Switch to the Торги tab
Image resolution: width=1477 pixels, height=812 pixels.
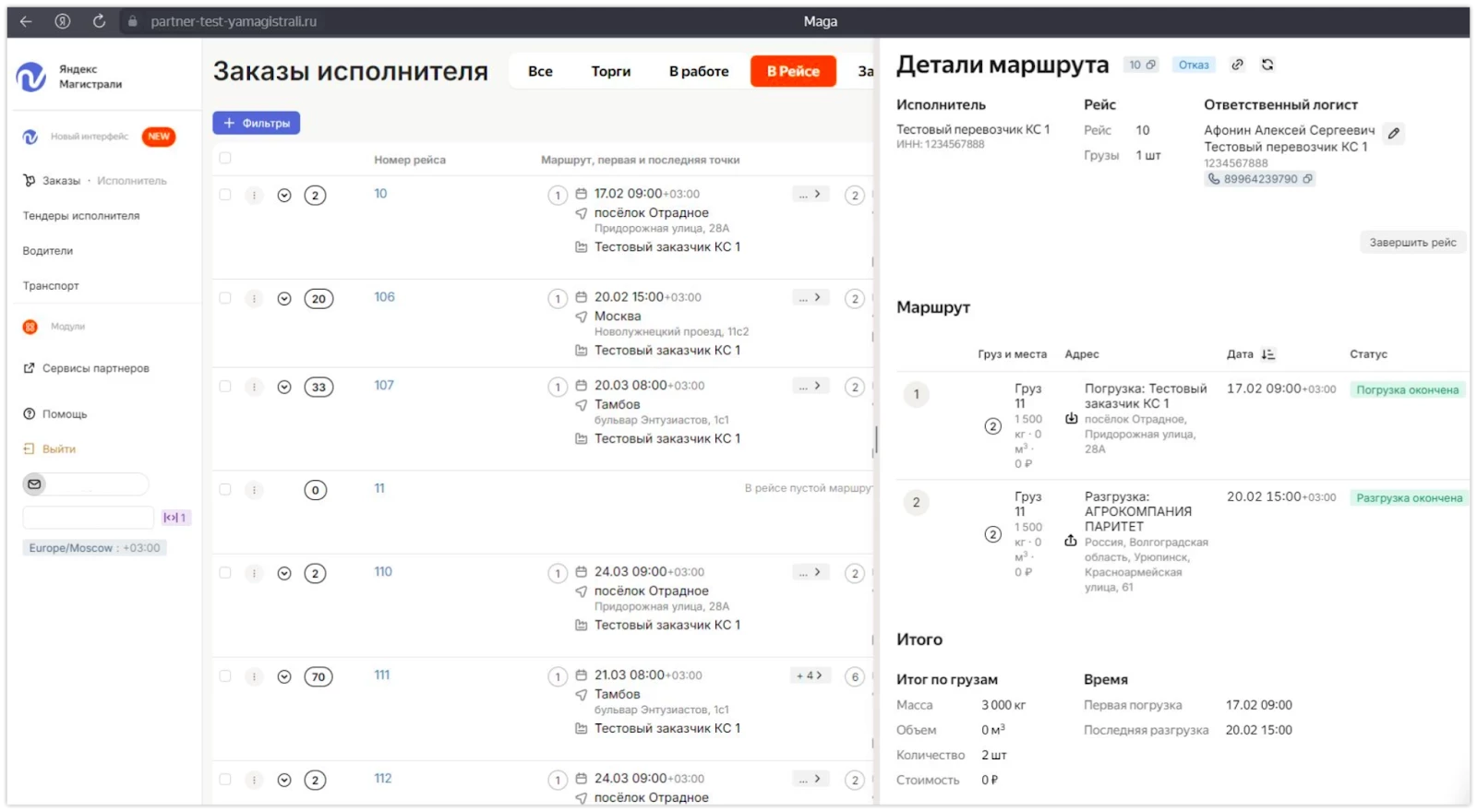pos(610,71)
